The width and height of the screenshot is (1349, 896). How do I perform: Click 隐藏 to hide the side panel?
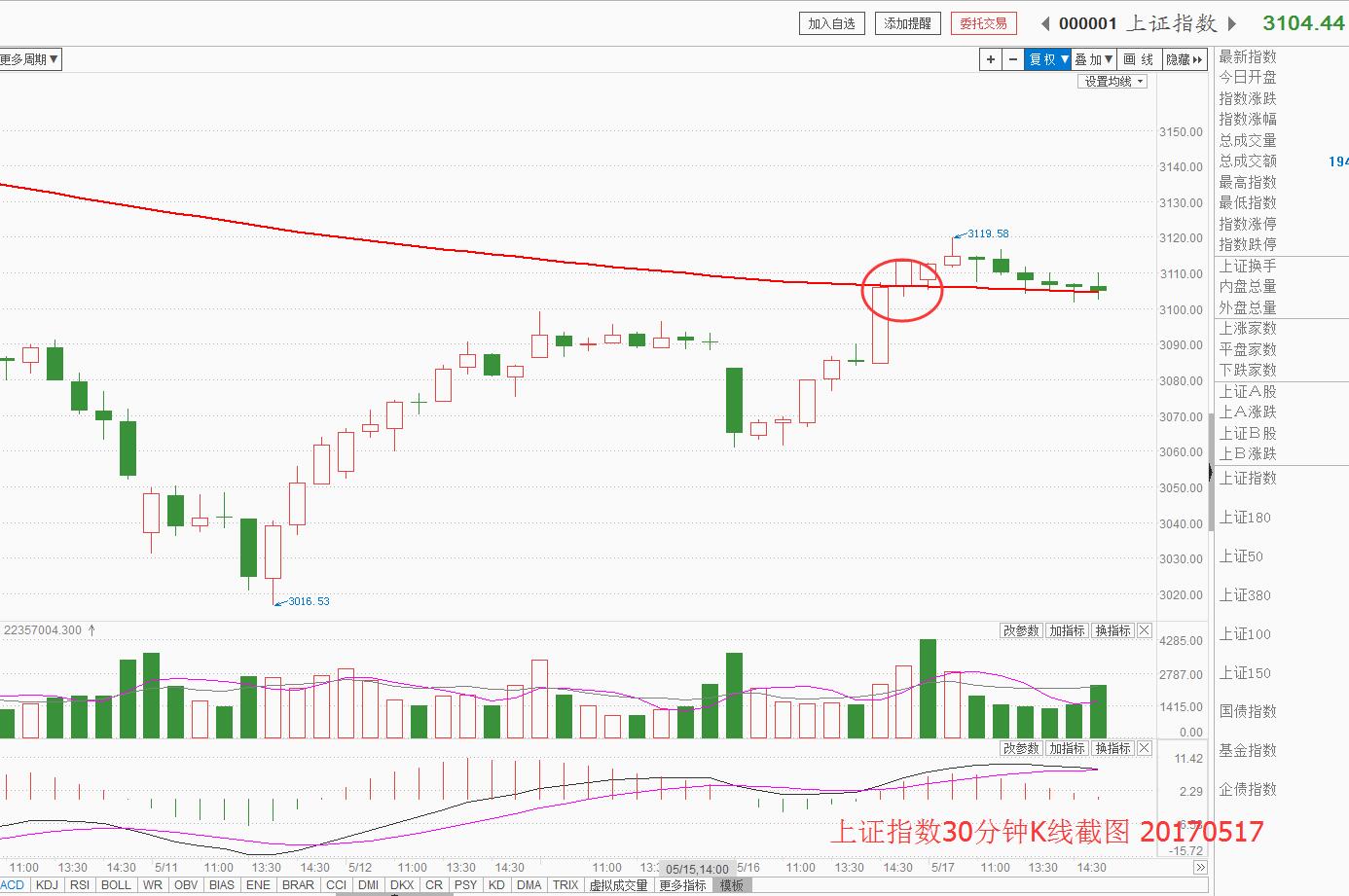click(1185, 59)
